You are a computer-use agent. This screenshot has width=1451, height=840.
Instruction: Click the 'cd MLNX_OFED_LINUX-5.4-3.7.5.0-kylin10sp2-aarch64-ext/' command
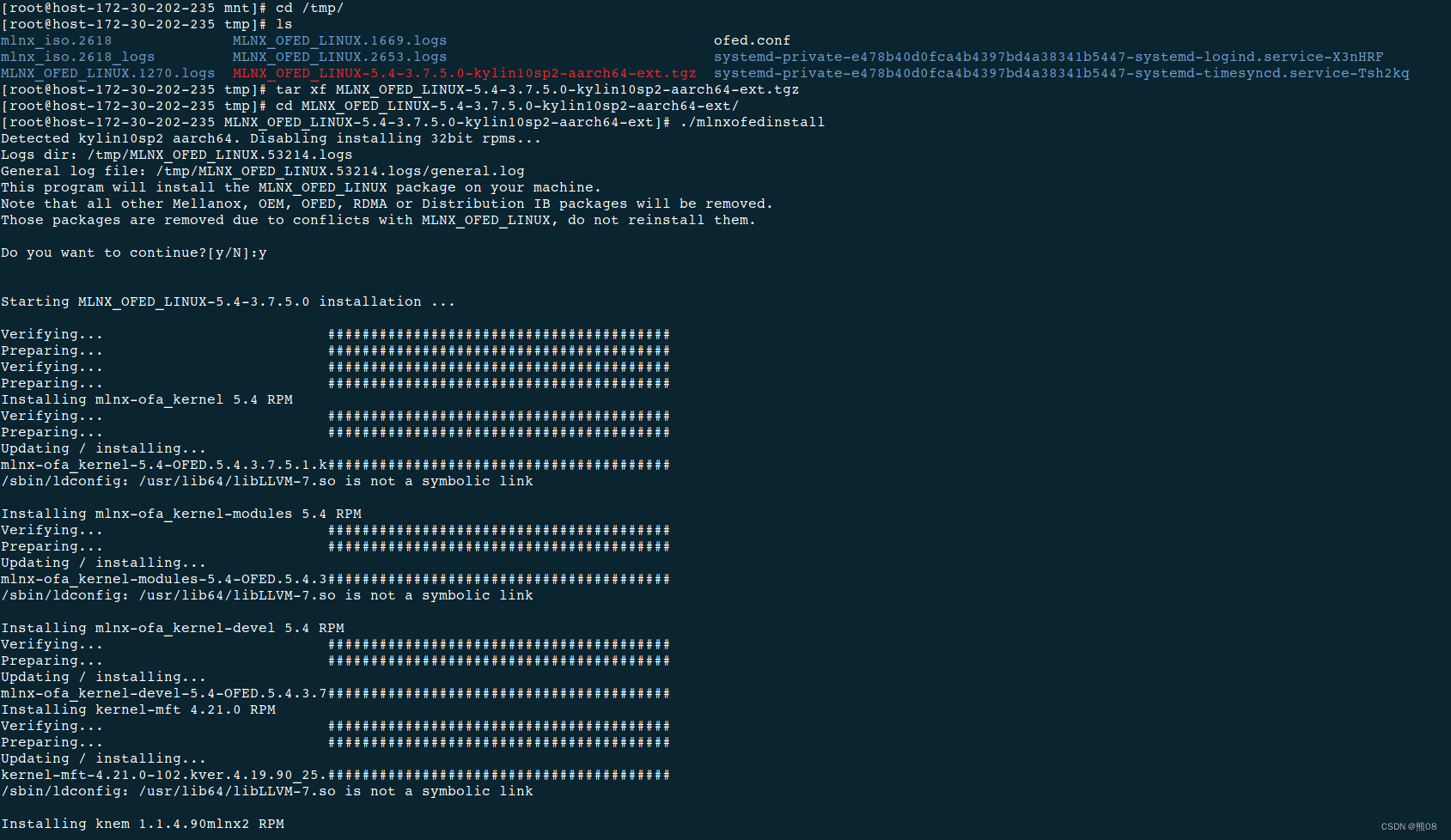point(508,106)
